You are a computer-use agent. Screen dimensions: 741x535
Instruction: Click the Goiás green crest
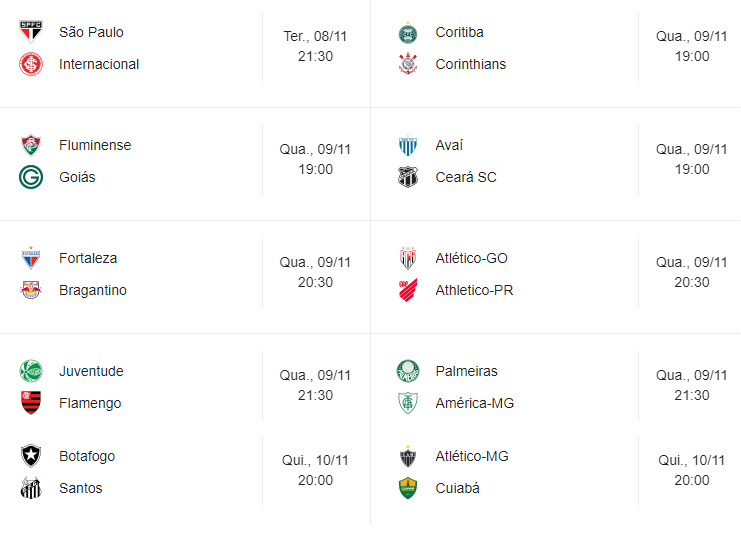(31, 177)
